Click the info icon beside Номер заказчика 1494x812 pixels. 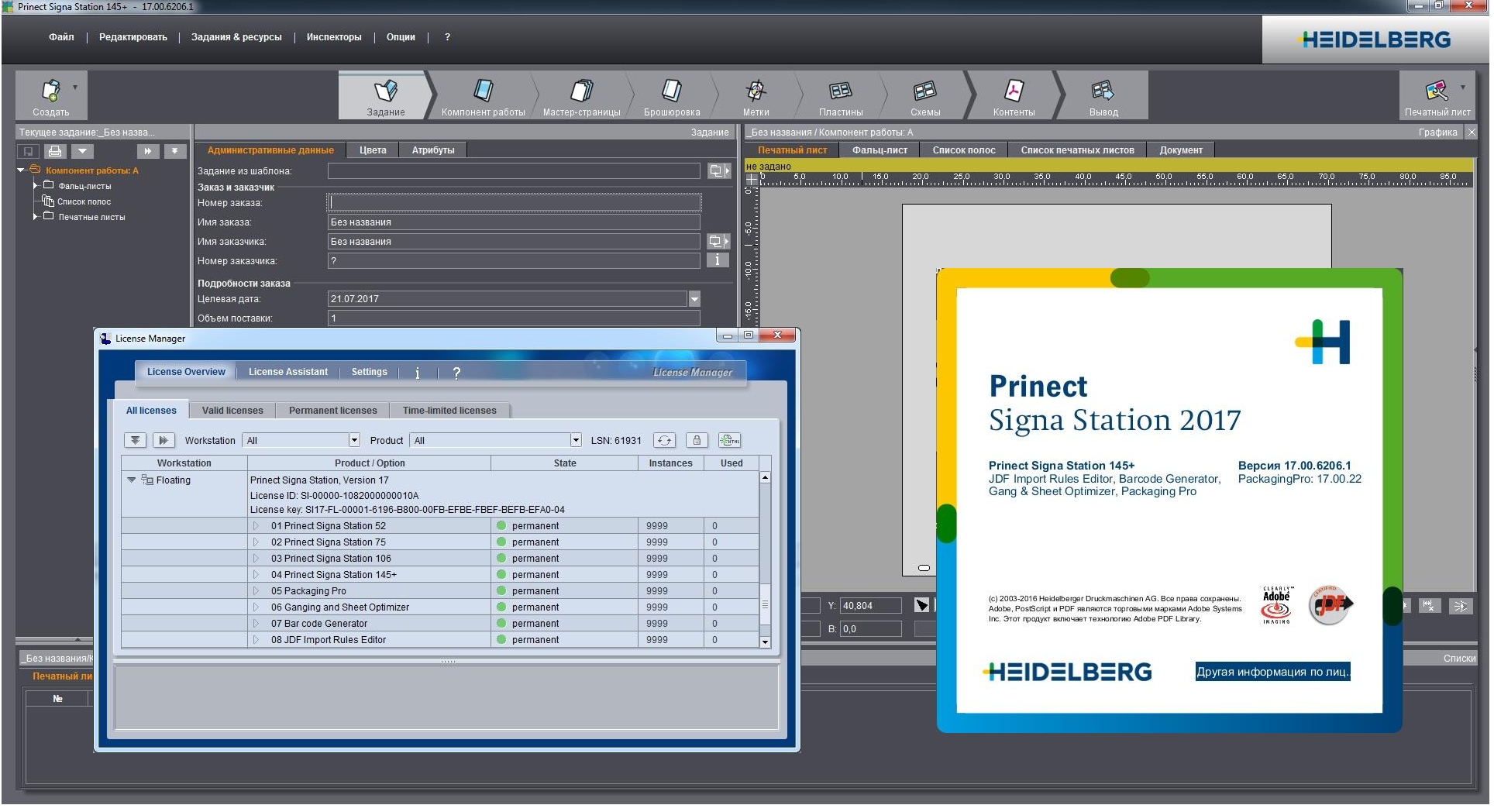coord(718,261)
